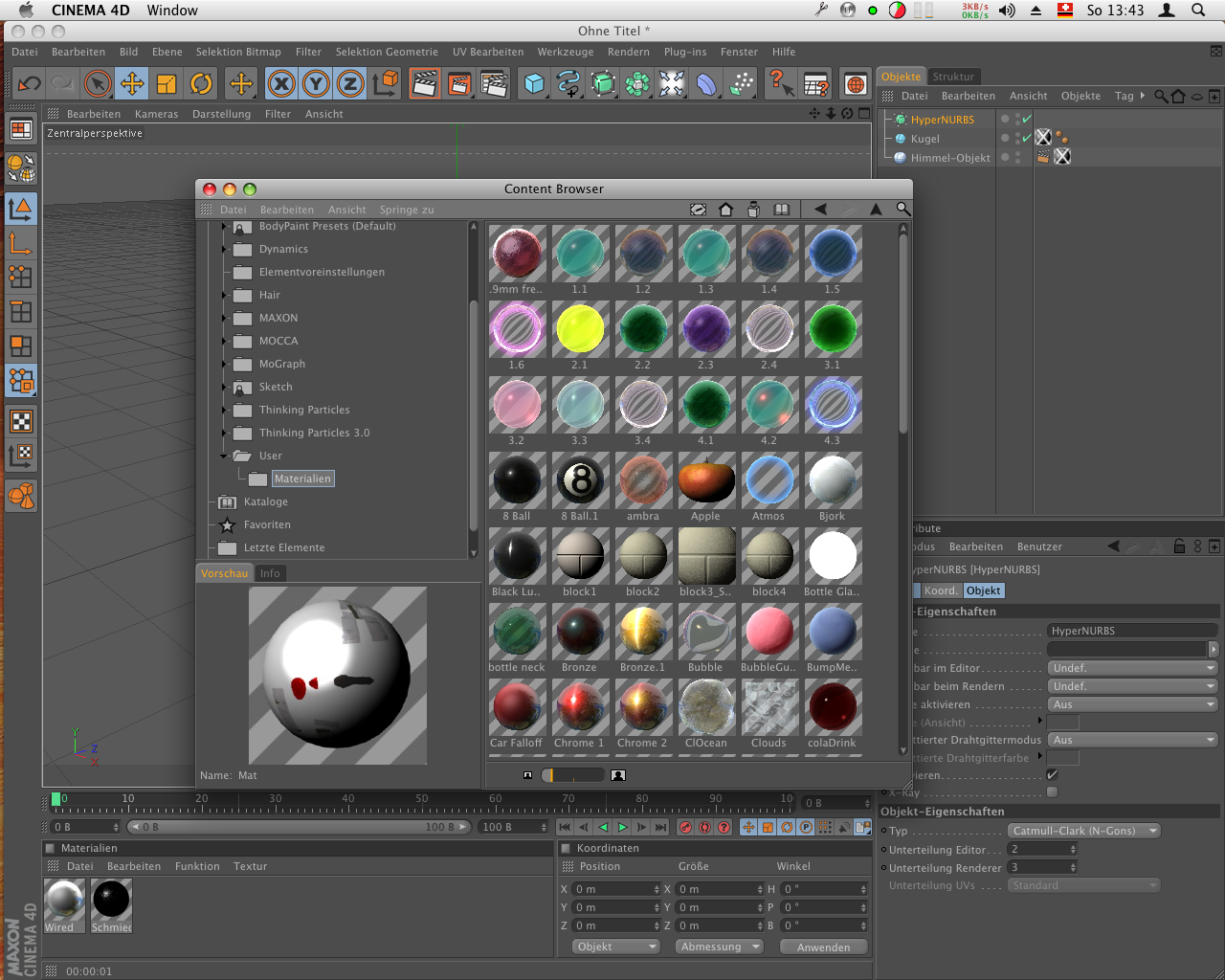Adjust the thumbnail size slider in Content Browser

pos(573,775)
